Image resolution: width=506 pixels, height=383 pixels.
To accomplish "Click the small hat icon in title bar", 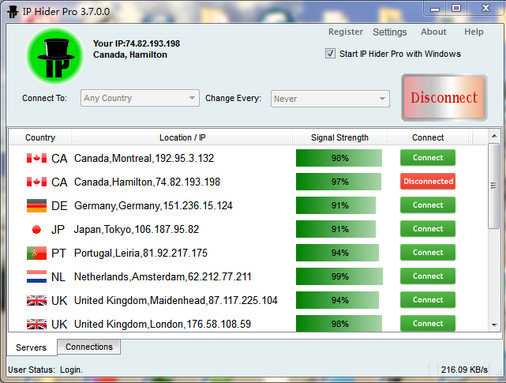I will pyautogui.click(x=13, y=12).
